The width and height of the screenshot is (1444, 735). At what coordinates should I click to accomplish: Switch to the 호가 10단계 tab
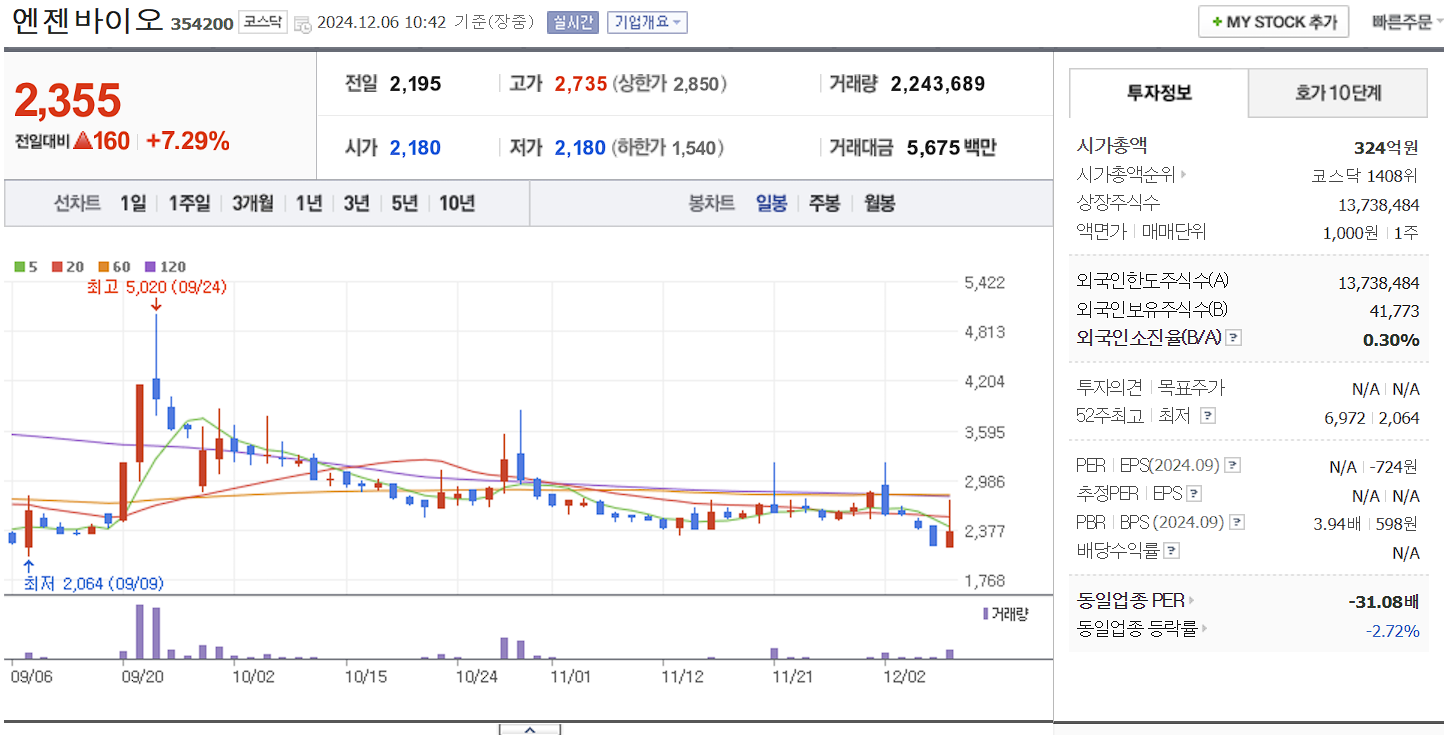click(1337, 92)
